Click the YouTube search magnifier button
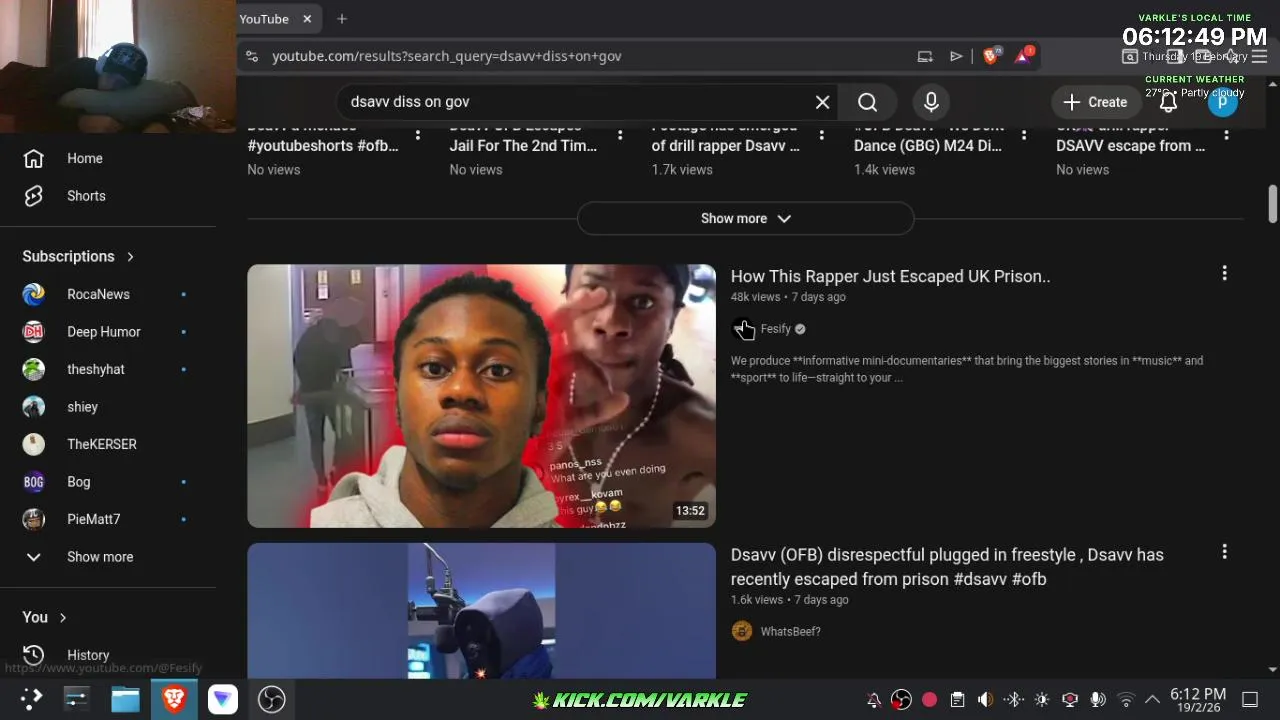1280x720 pixels. pyautogui.click(x=867, y=102)
